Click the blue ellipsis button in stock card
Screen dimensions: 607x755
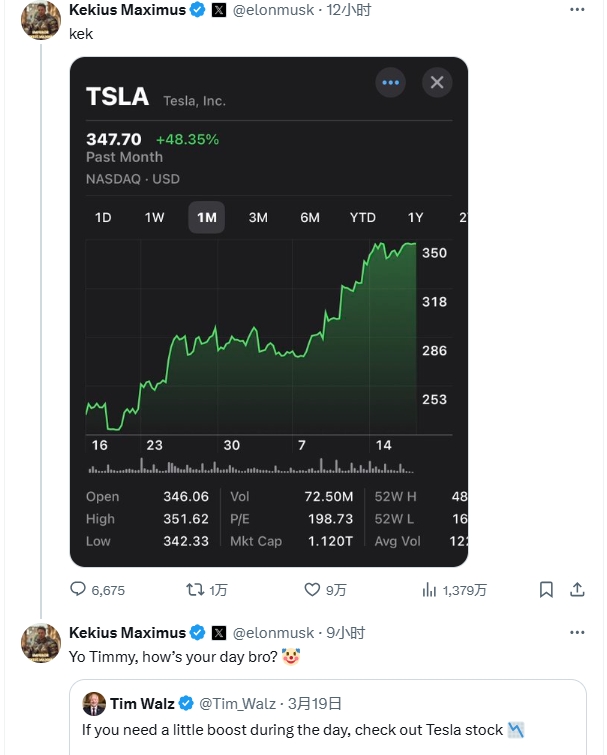(x=390, y=82)
